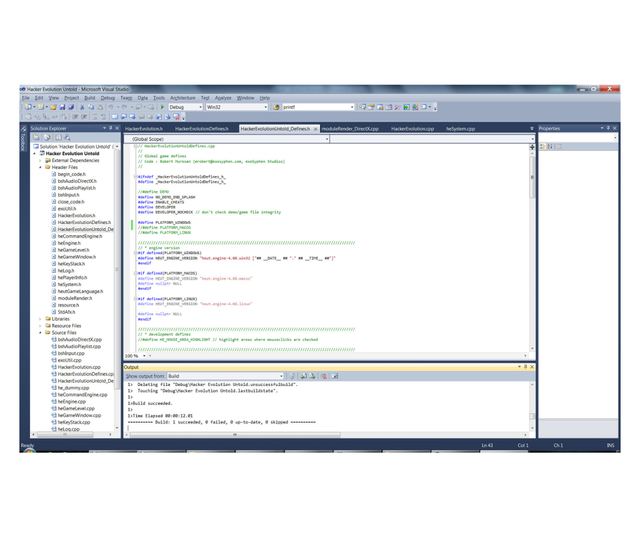Collapse the Source Files folder
The image size is (640, 538).
coord(40,333)
